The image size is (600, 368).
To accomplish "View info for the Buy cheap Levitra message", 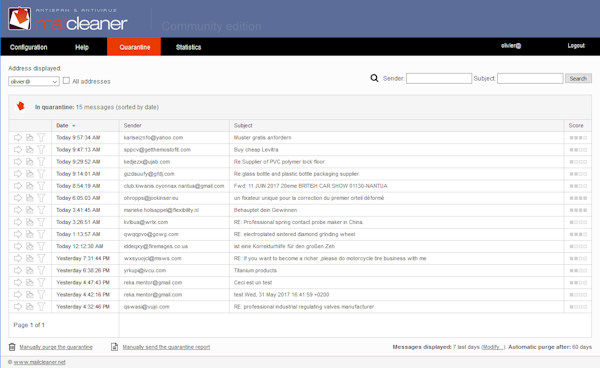I will point(29,150).
